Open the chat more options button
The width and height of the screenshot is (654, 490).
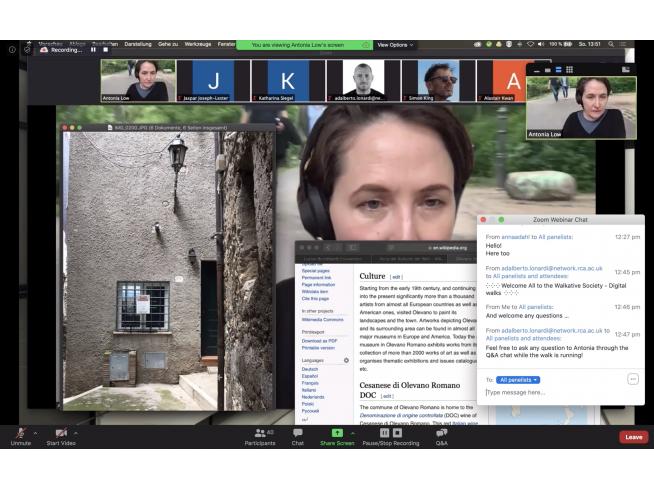pyautogui.click(x=632, y=379)
